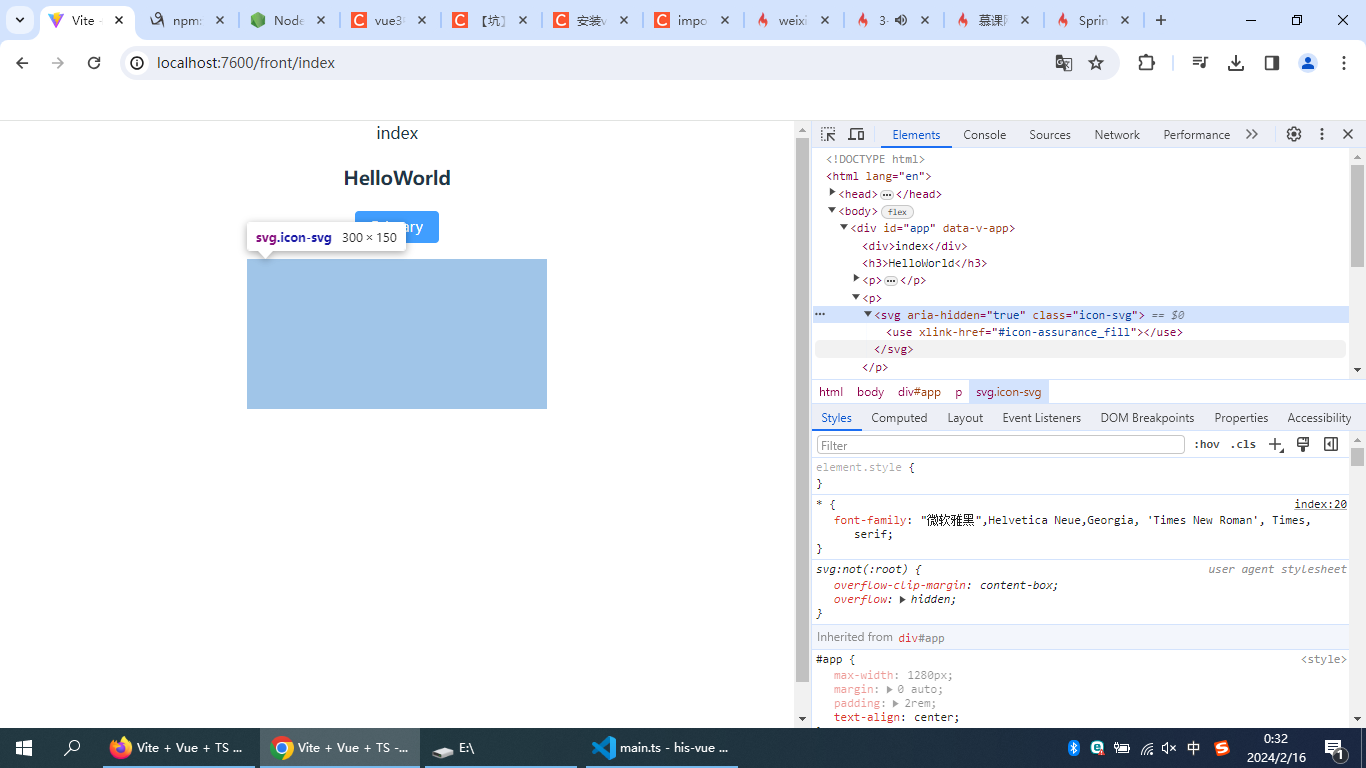The height and width of the screenshot is (768, 1366).
Task: Select the Elements tab
Action: click(916, 135)
